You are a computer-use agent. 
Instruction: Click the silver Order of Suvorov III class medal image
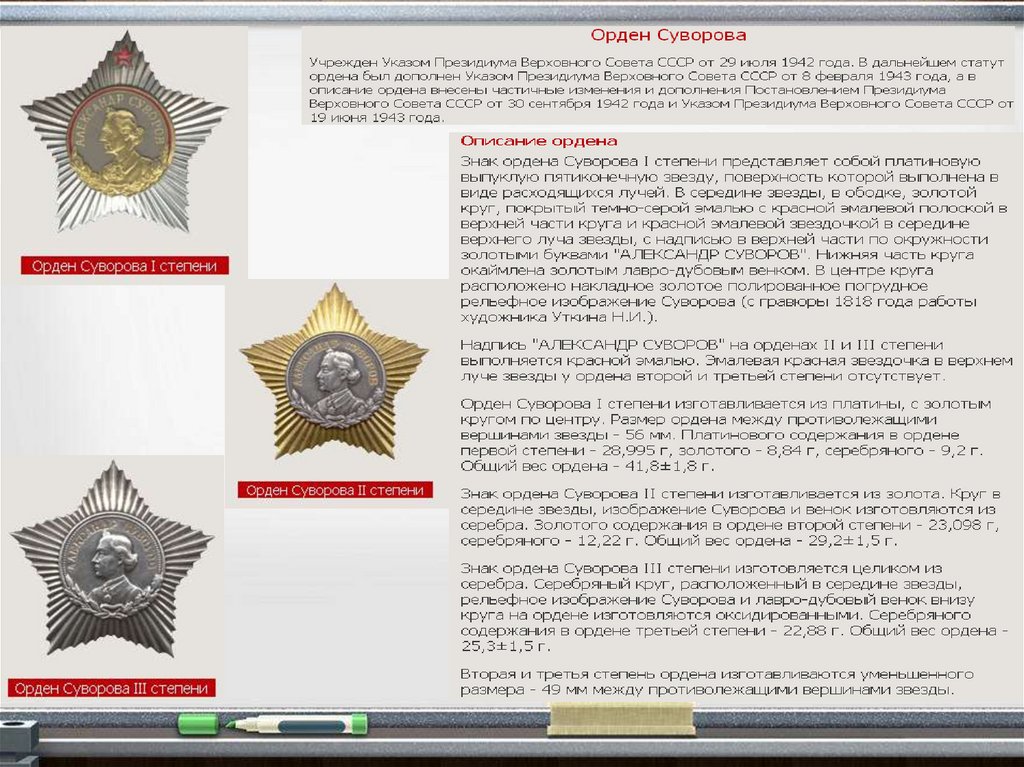click(x=112, y=559)
